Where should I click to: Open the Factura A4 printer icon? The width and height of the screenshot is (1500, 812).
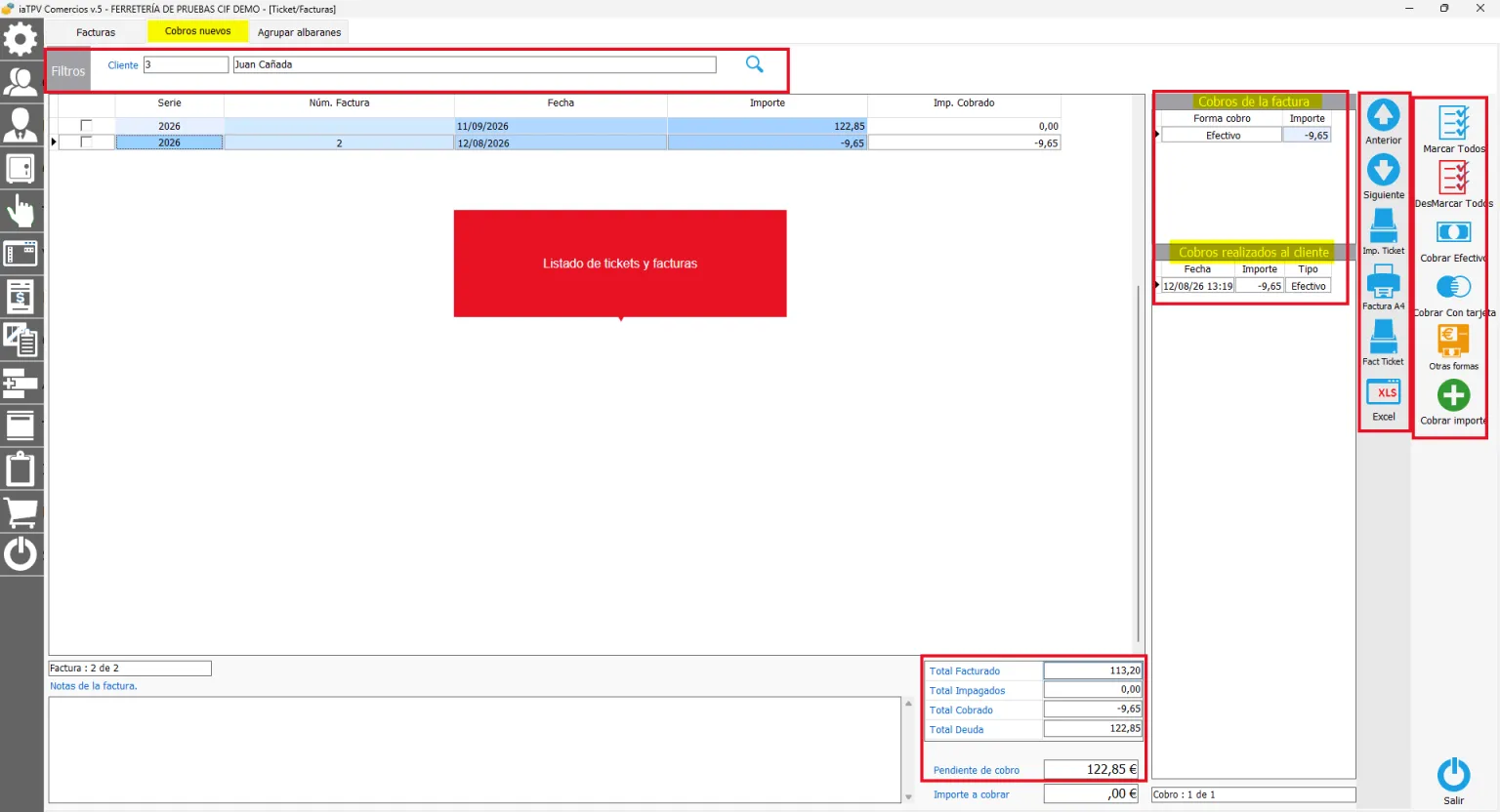click(x=1383, y=282)
